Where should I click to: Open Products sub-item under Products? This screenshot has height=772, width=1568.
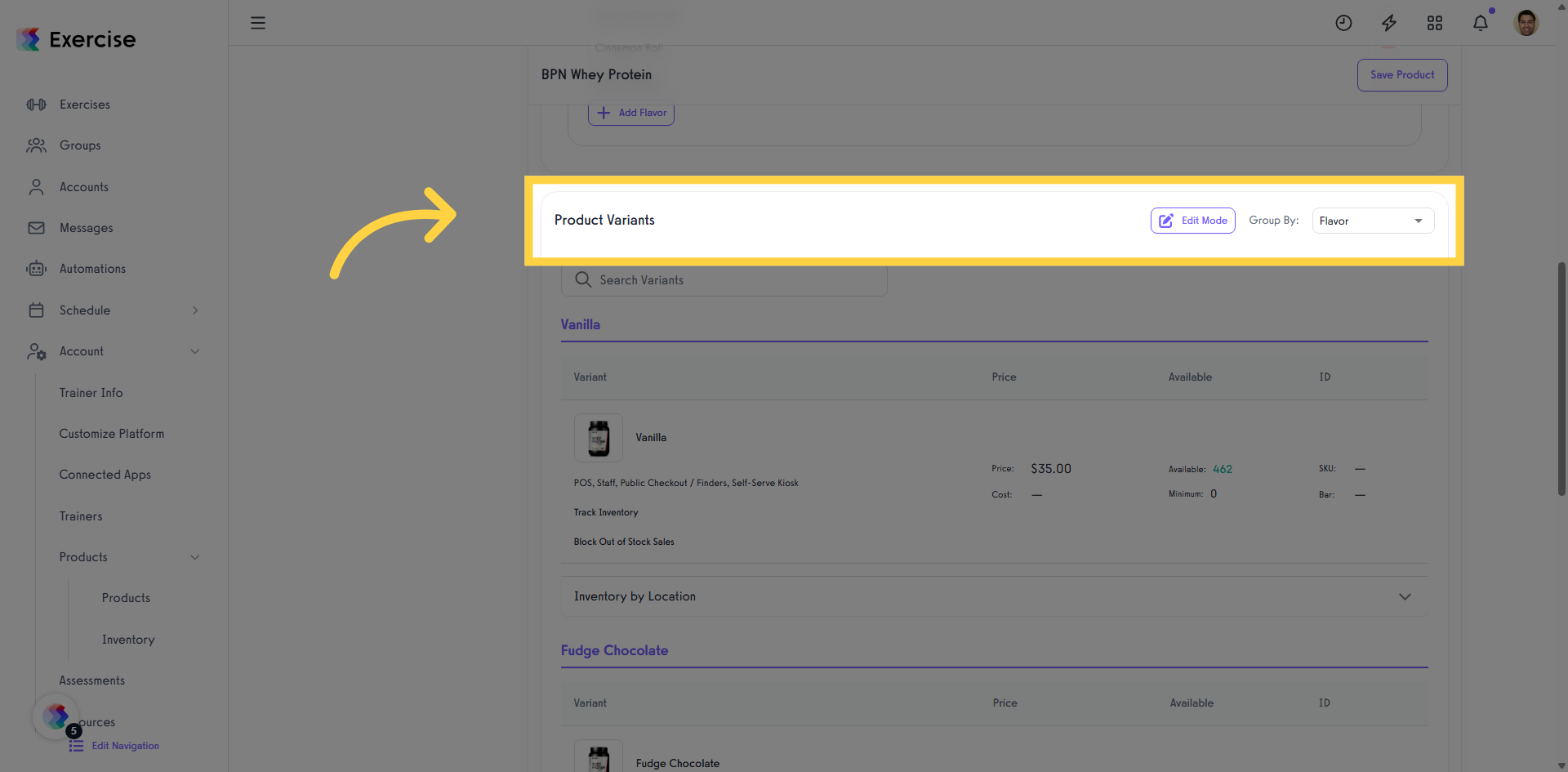(126, 598)
